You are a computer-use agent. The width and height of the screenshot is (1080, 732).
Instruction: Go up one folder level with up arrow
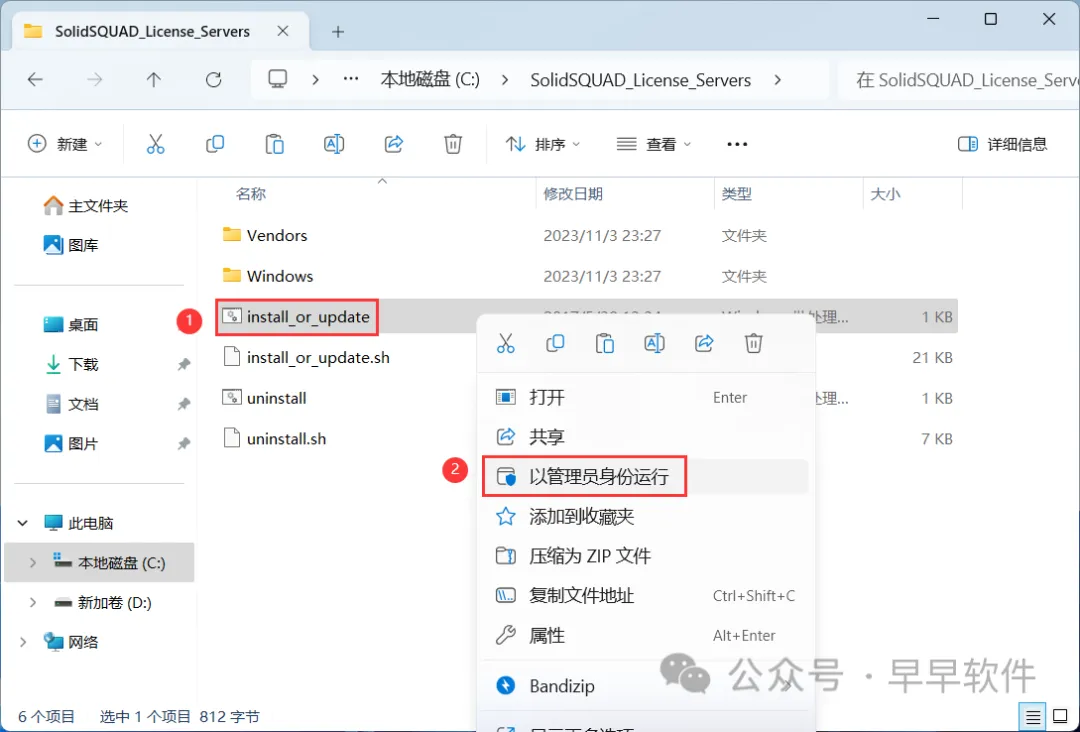(154, 80)
